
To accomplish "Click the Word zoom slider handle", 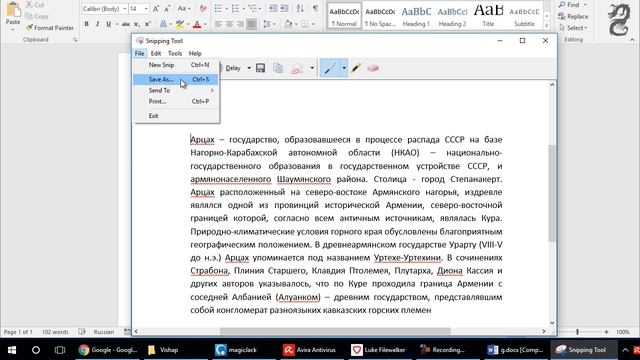I will pyautogui.click(x=578, y=332).
